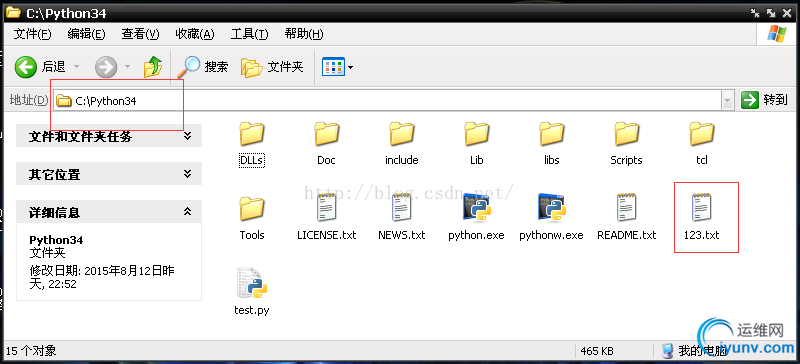Open the DLLs folder
The width and height of the screenshot is (800, 364).
tap(252, 144)
